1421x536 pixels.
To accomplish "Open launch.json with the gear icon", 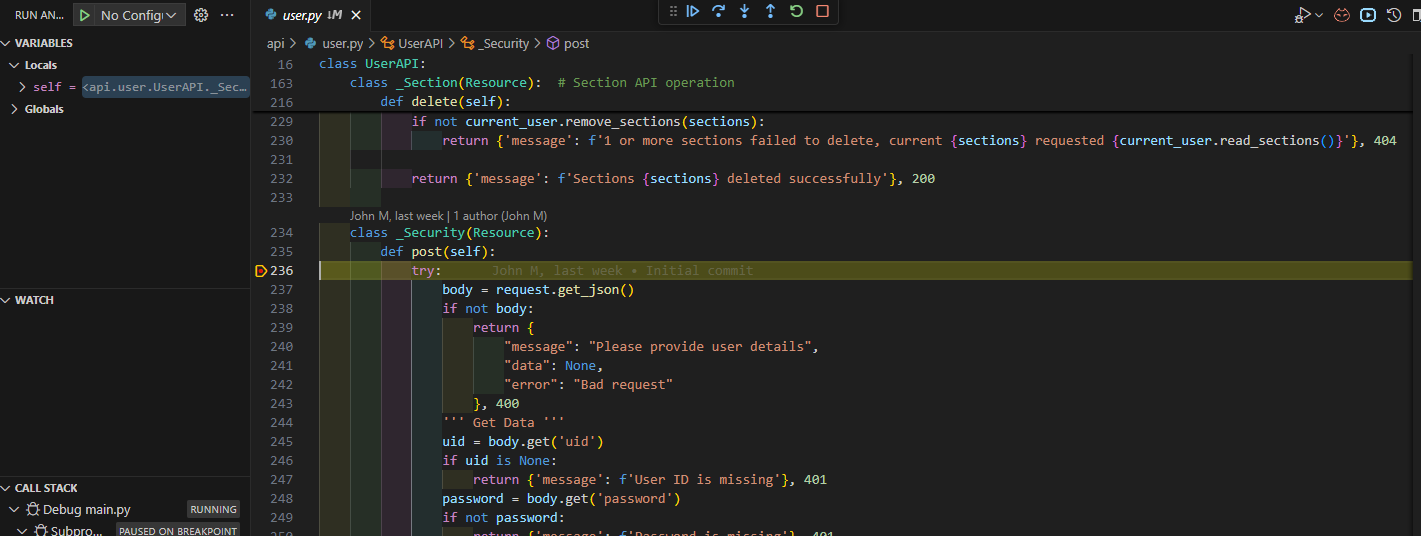I will (x=201, y=15).
